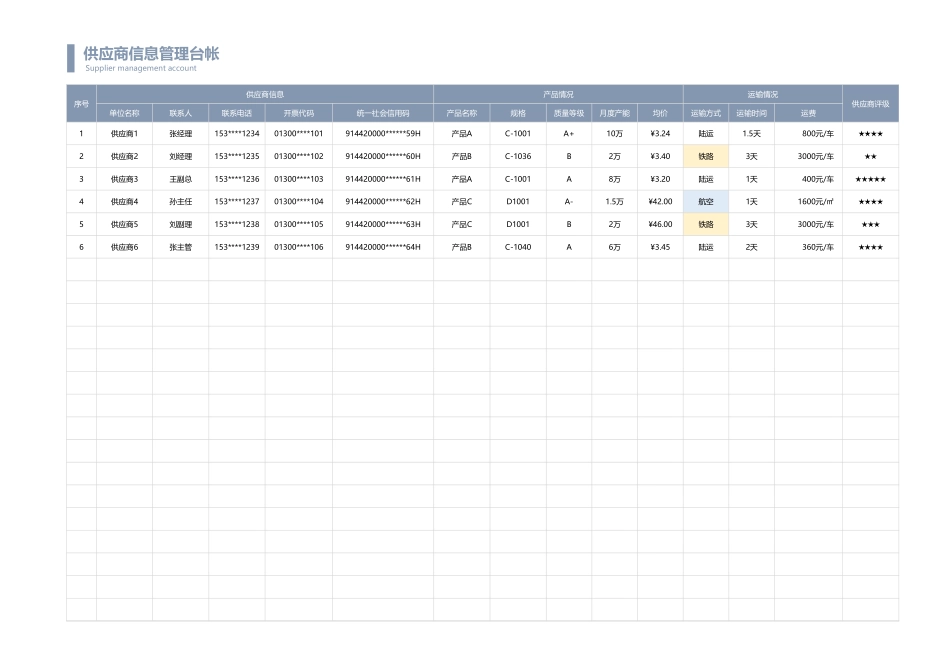Select the 供应商评级 column header
This screenshot has width=950, height=672.
[x=869, y=101]
